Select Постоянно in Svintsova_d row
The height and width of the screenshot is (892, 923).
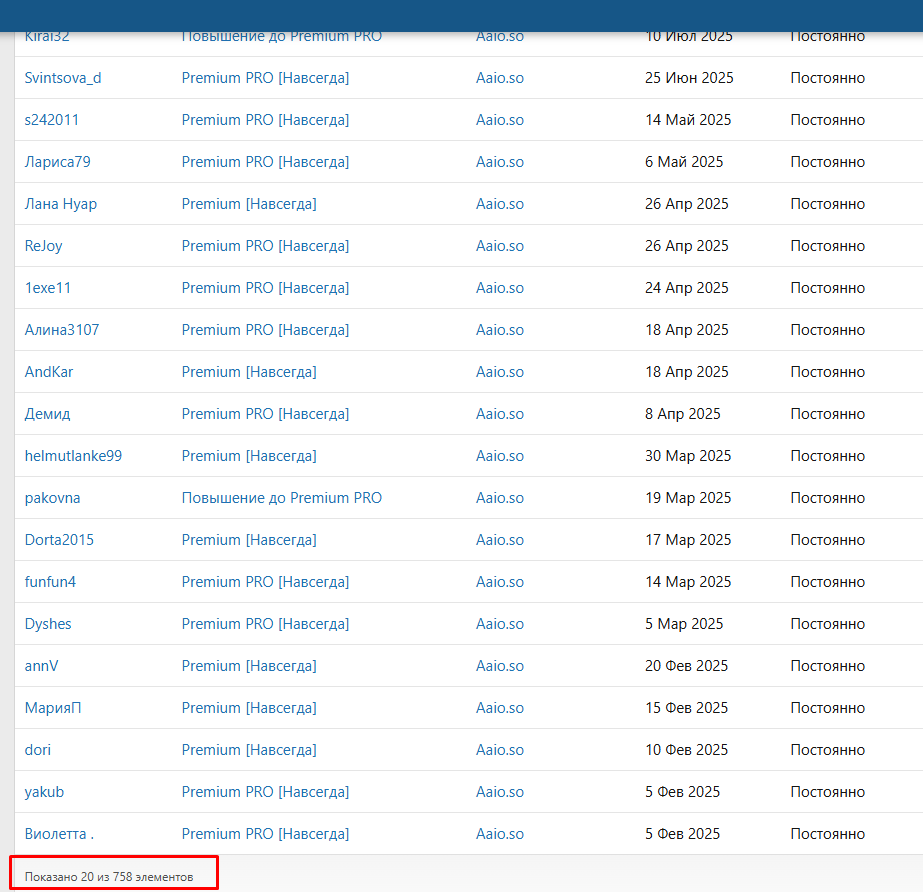(828, 78)
